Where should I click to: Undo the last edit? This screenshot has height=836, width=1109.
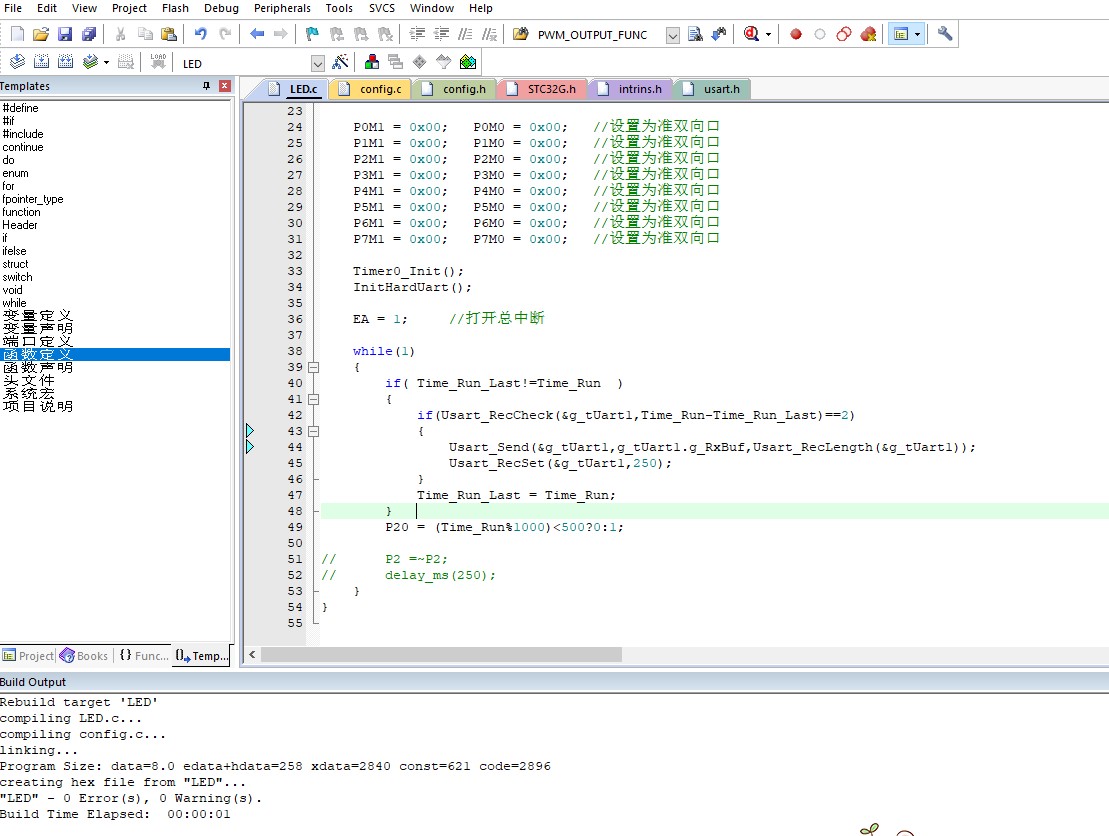coord(201,34)
